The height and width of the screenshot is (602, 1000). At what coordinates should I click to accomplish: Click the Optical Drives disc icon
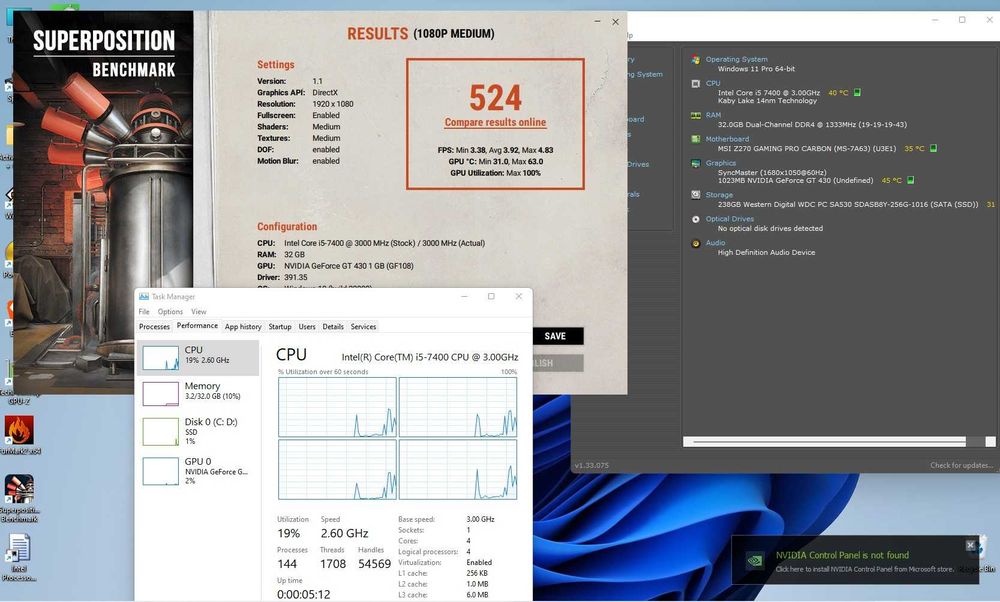coord(695,219)
